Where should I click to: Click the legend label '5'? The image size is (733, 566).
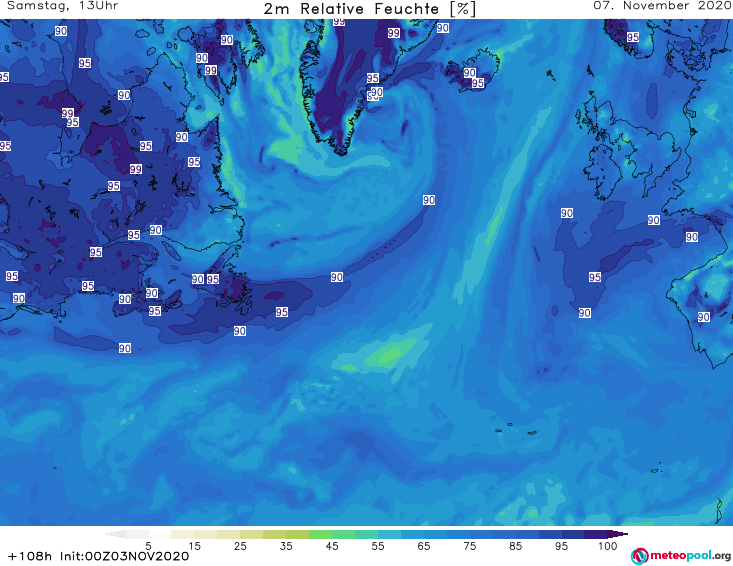coord(148,546)
